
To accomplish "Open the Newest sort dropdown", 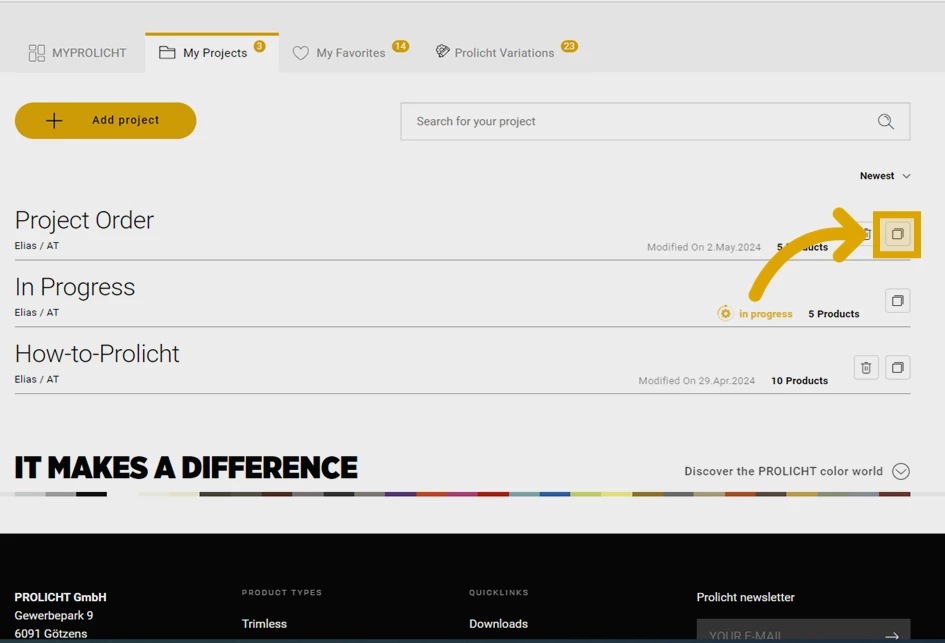I will point(885,176).
